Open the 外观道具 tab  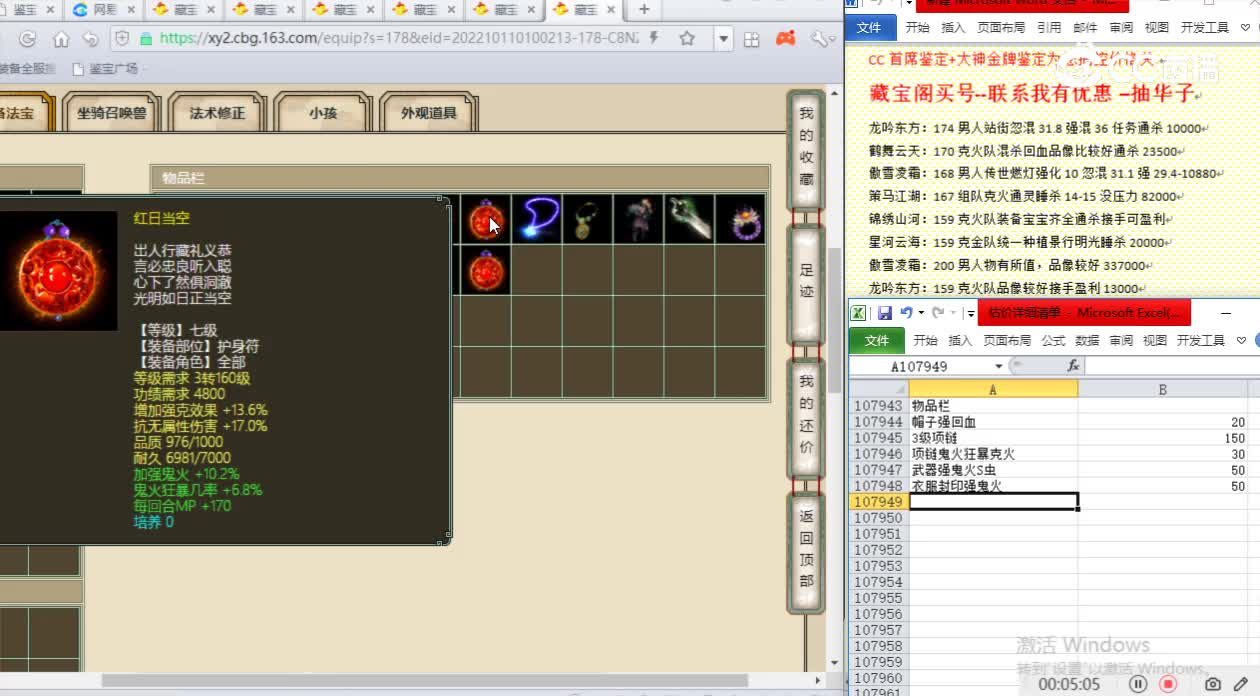click(x=429, y=113)
